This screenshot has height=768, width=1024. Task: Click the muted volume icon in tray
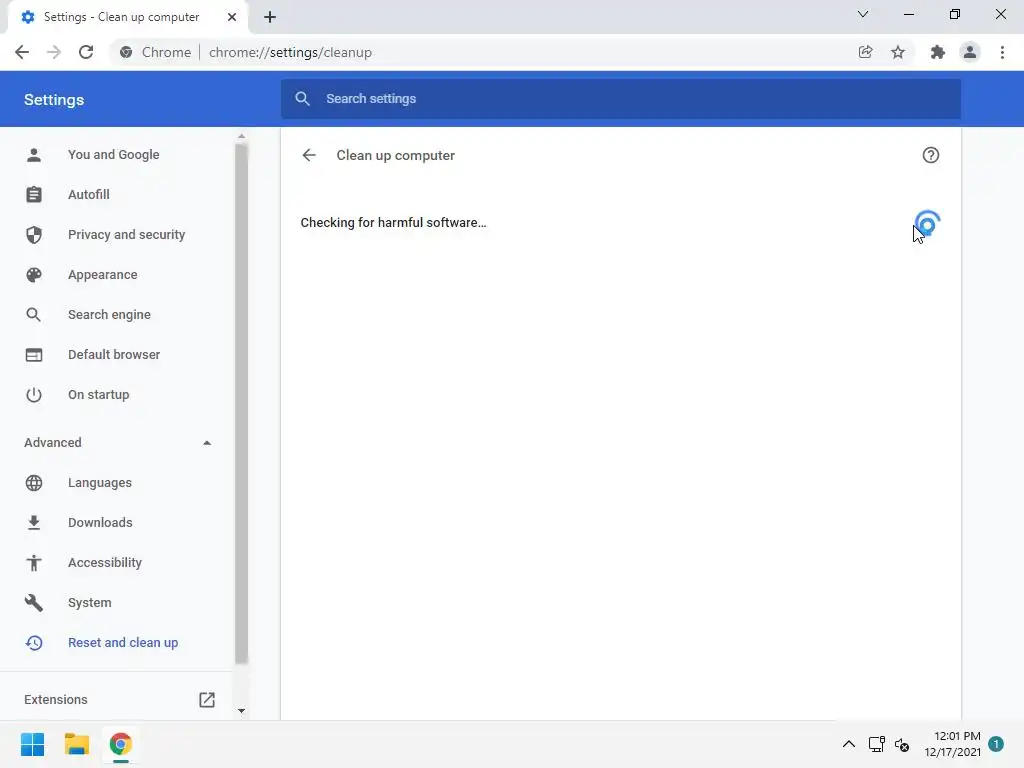pyautogui.click(x=902, y=744)
